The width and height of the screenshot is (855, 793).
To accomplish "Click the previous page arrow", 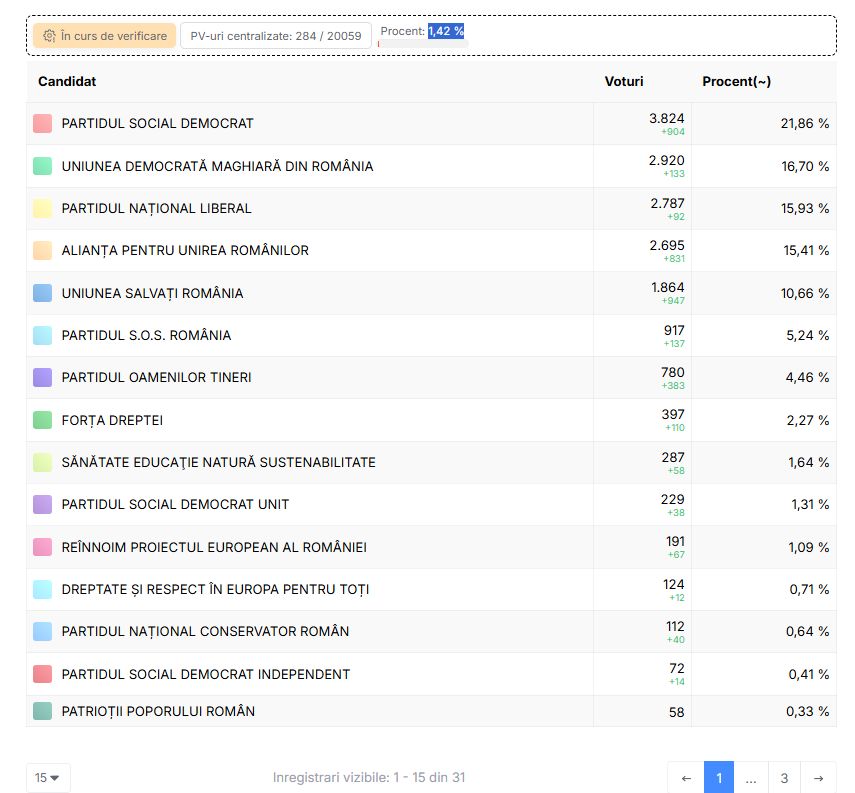I will tap(686, 778).
